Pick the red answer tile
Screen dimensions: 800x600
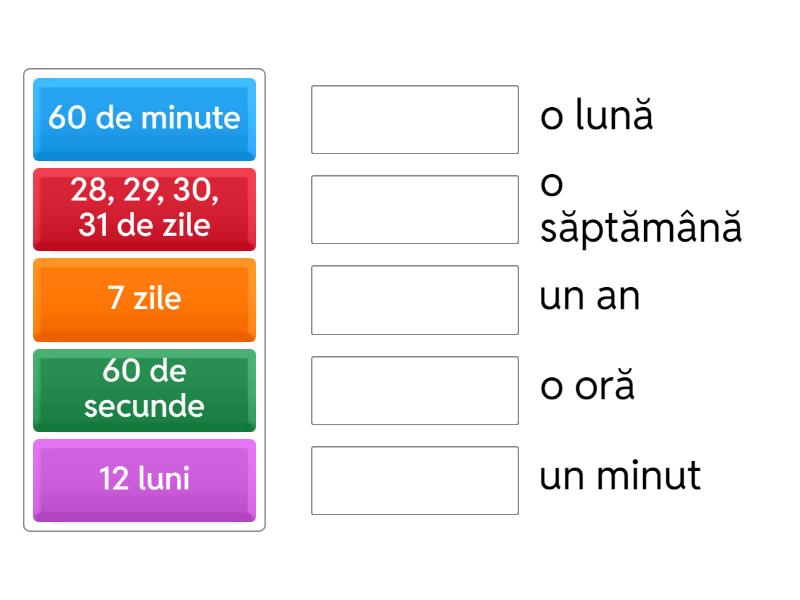pos(144,209)
